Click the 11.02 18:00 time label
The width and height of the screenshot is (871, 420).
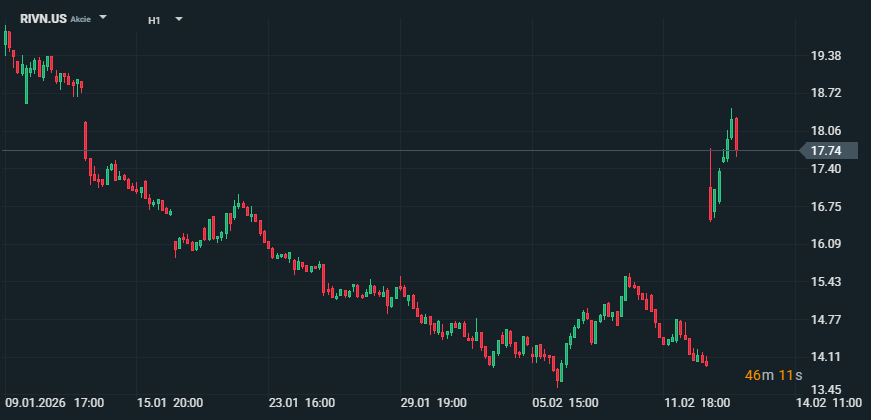[696, 403]
